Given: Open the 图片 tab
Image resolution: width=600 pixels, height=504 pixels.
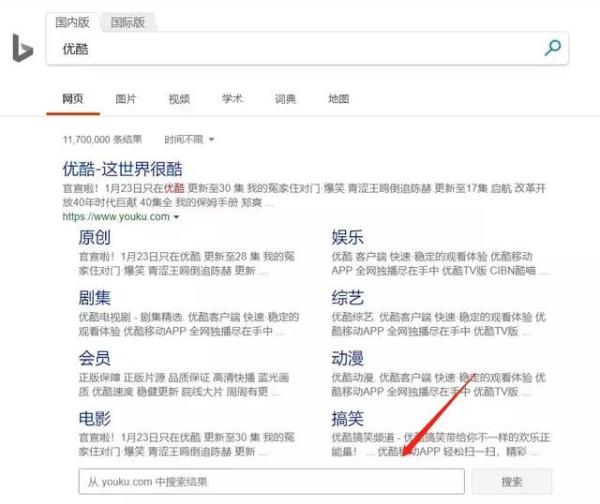Looking at the screenshot, I should [126, 99].
